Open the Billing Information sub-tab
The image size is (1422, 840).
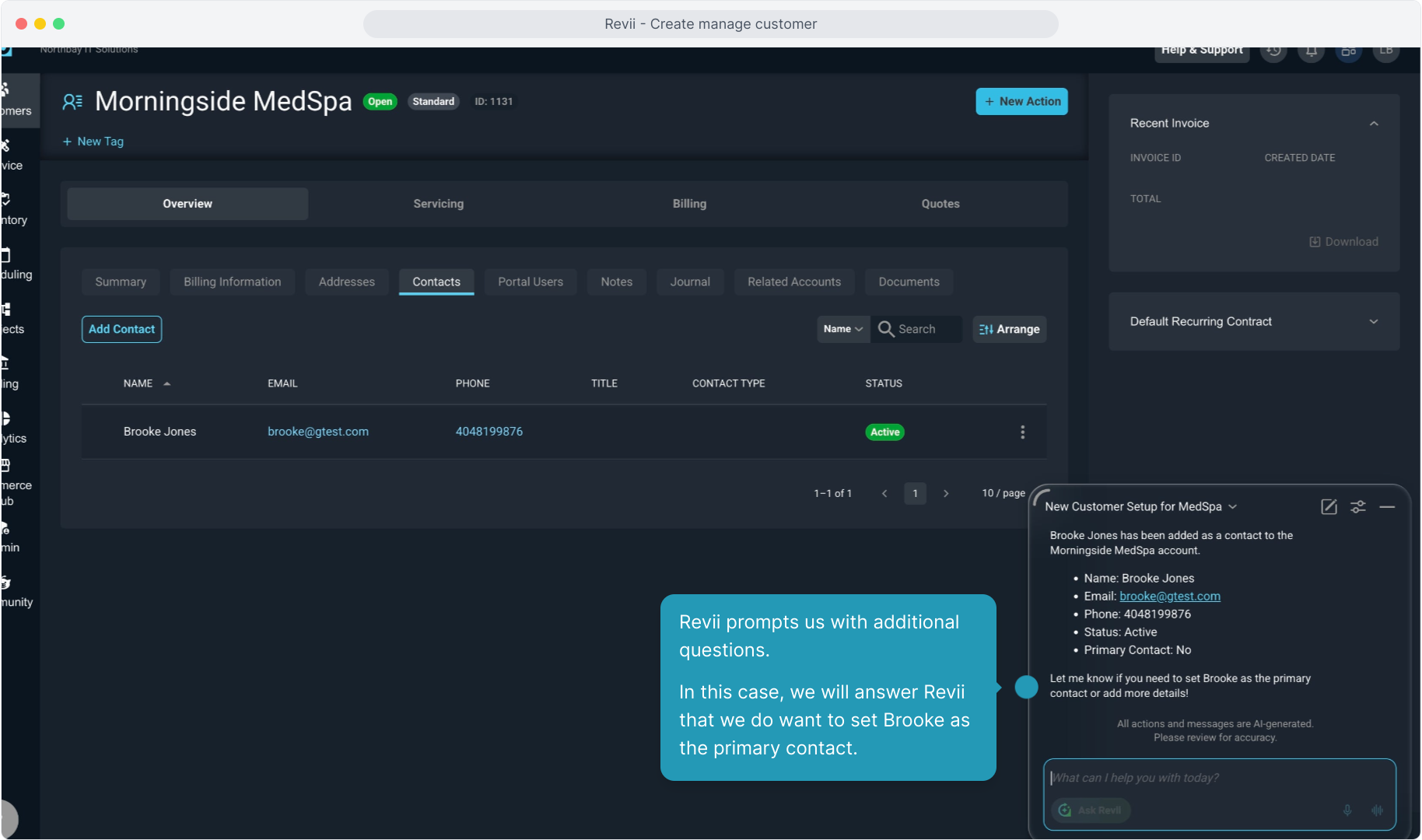233,282
